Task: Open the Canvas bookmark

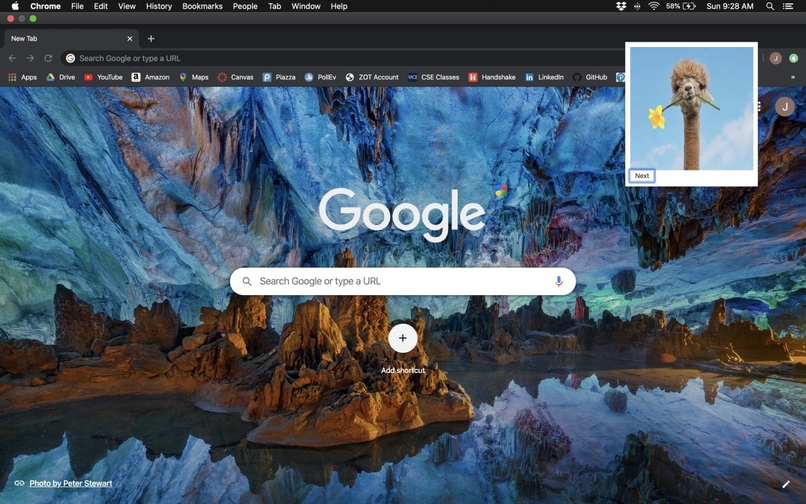Action: coord(235,77)
